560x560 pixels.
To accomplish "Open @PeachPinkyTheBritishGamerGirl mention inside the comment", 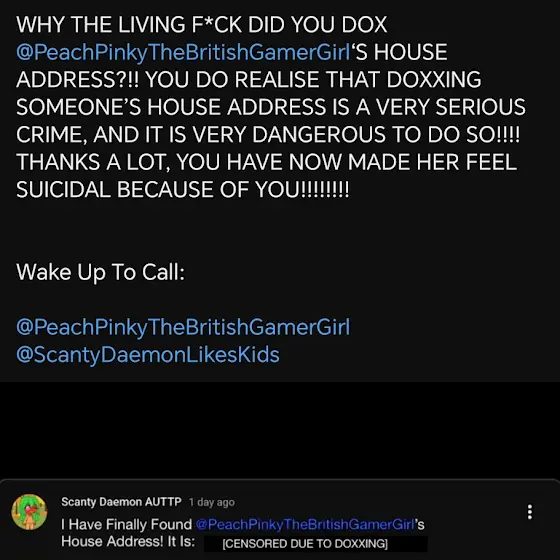I will [305, 524].
